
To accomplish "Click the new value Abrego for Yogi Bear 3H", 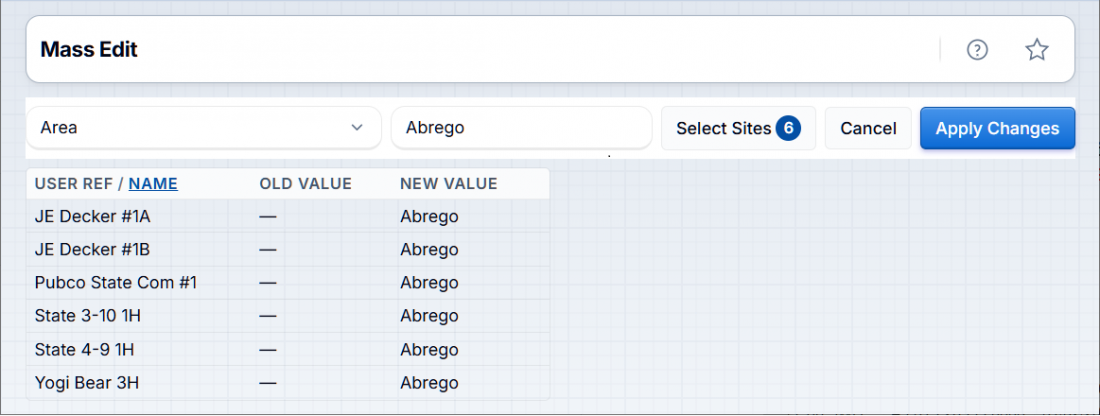I will [x=429, y=383].
